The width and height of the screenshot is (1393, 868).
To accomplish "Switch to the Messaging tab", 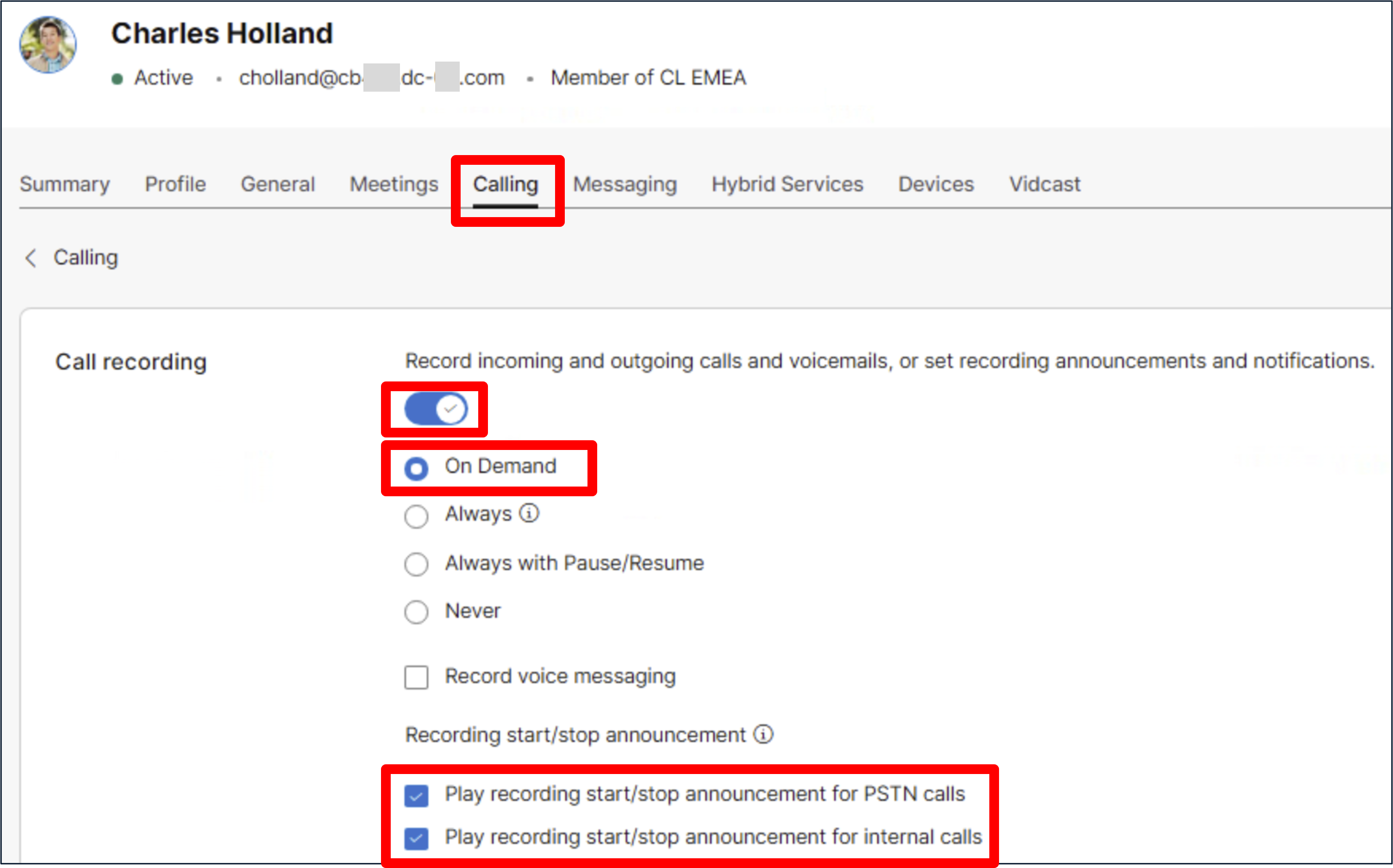I will (625, 184).
